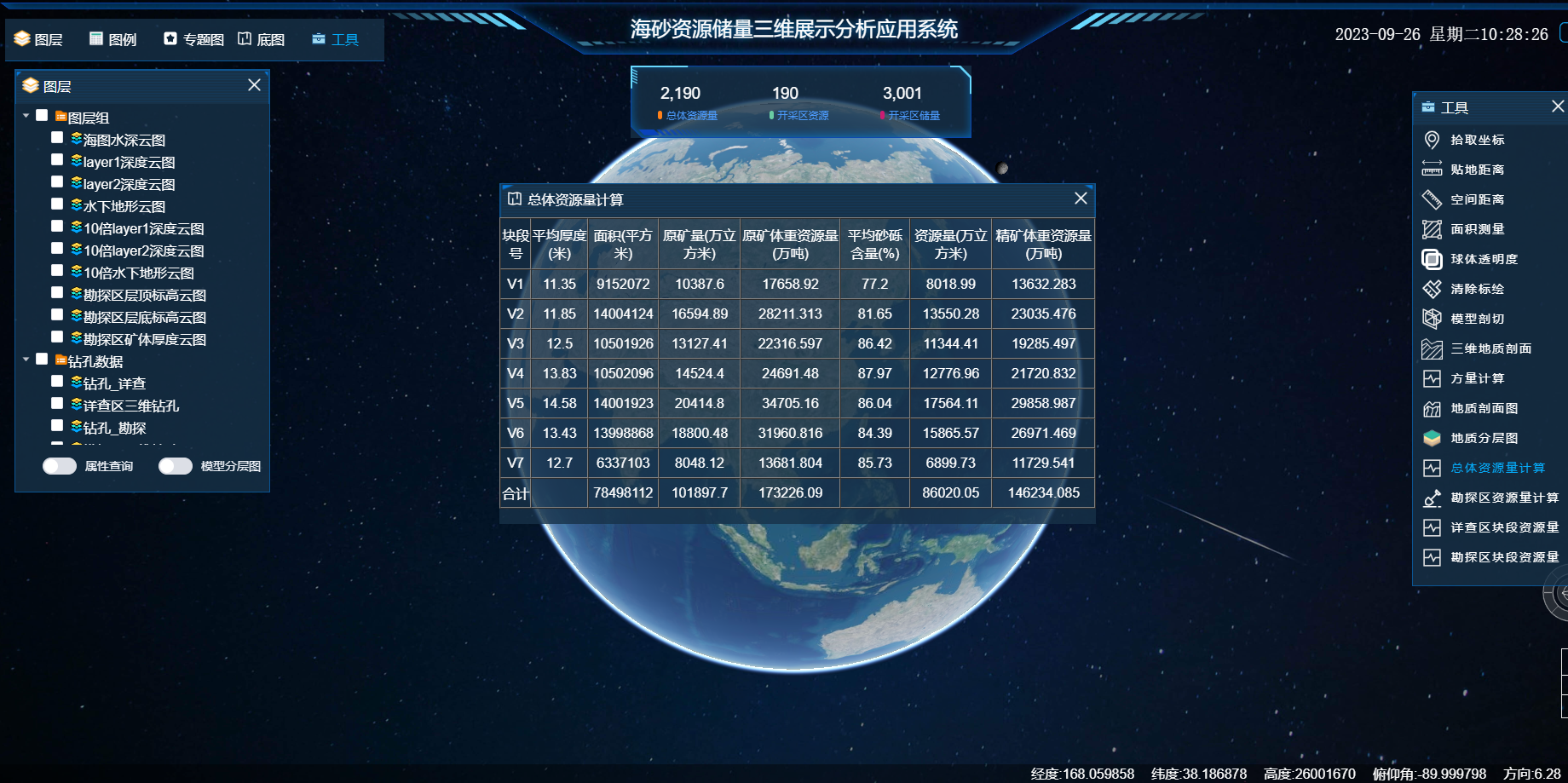Image resolution: width=1568 pixels, height=783 pixels.
Task: Collapse the 钻孔数据 tree group
Action: [26, 360]
